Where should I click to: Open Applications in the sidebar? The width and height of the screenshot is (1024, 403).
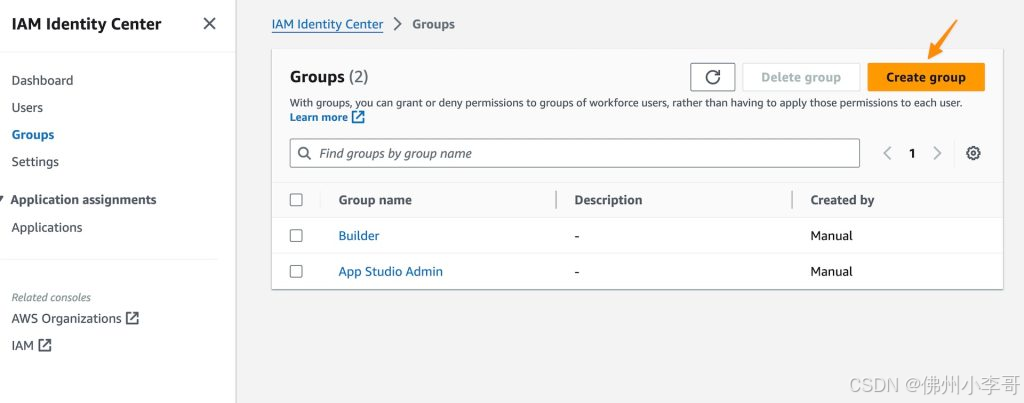tap(47, 227)
